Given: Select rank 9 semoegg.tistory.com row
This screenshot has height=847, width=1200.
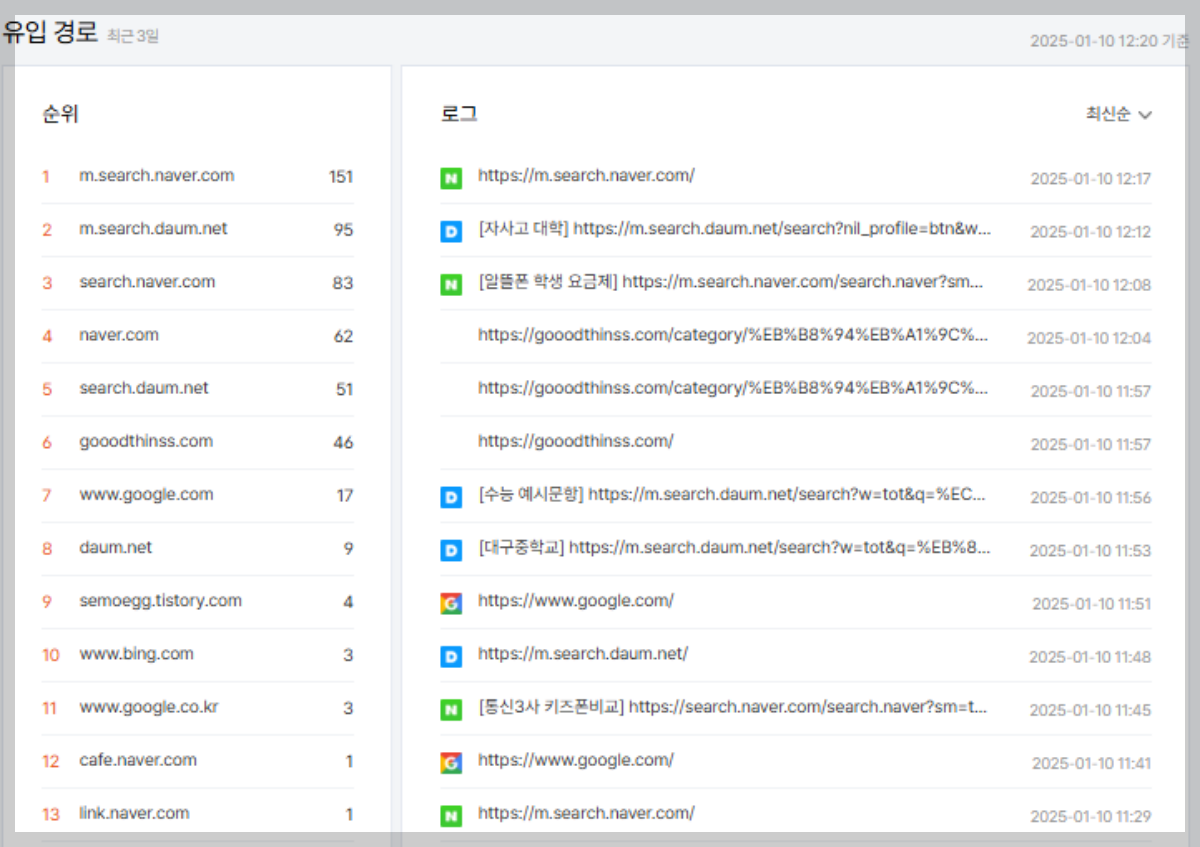Looking at the screenshot, I should click(198, 601).
